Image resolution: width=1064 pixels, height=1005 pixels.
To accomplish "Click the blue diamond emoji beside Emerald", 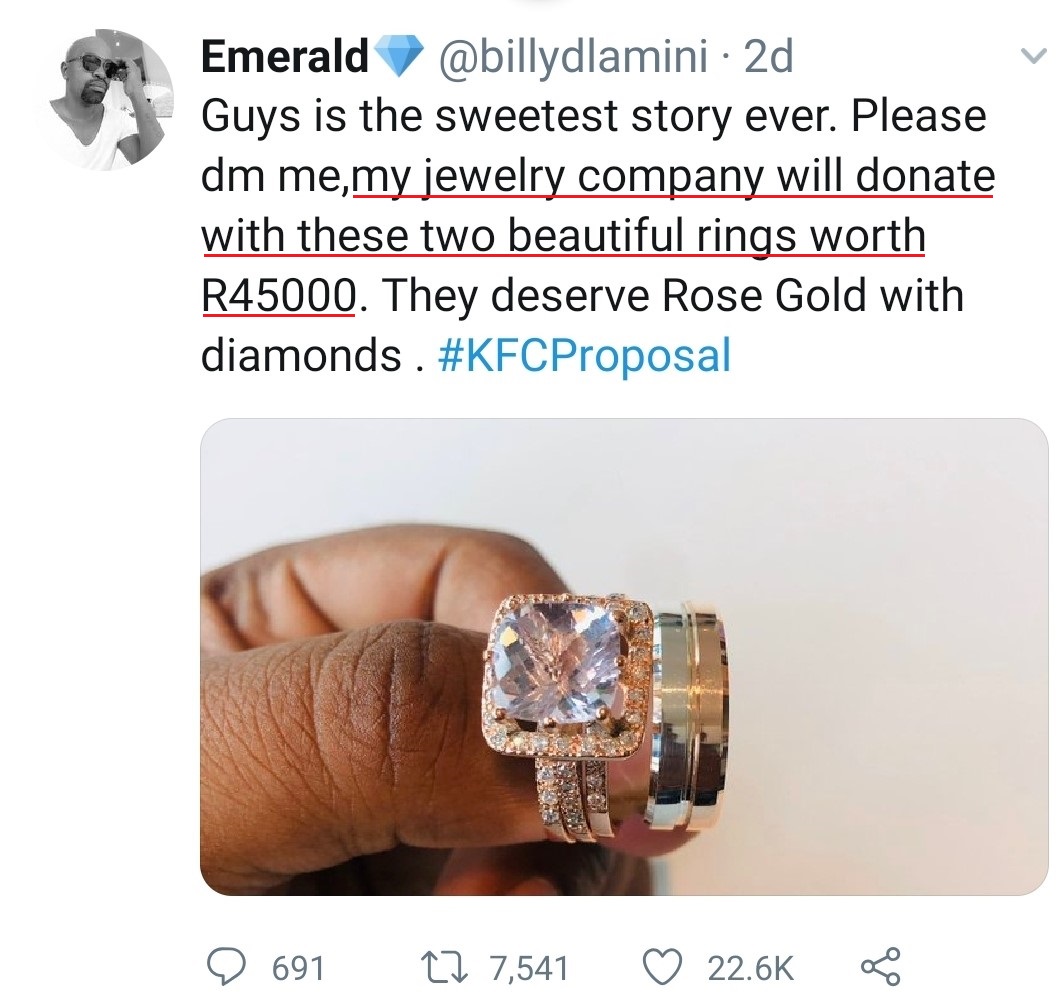I will [399, 58].
